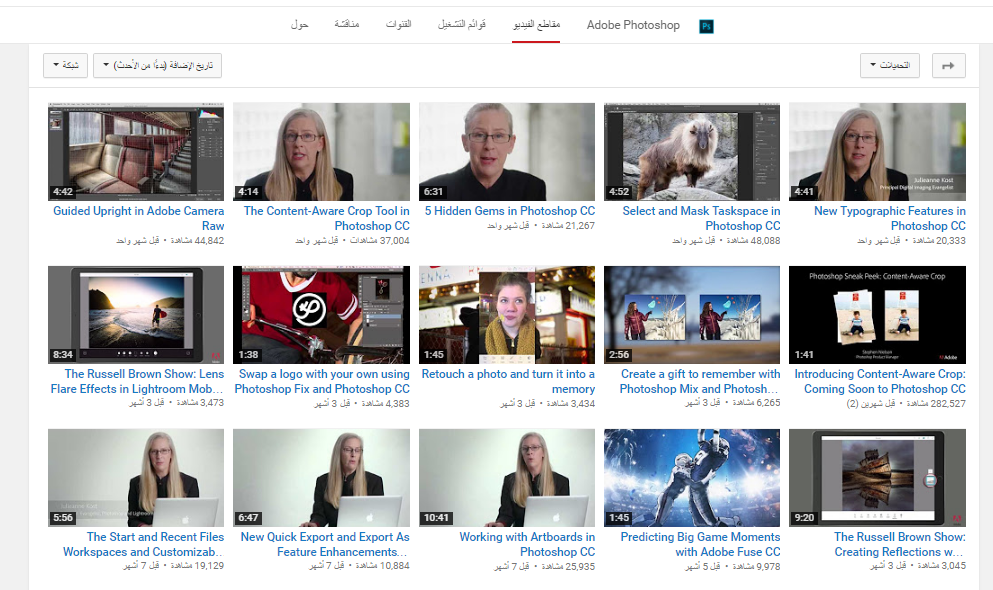Open the Content-Aware Crop Tool video thumbnail

[321, 152]
